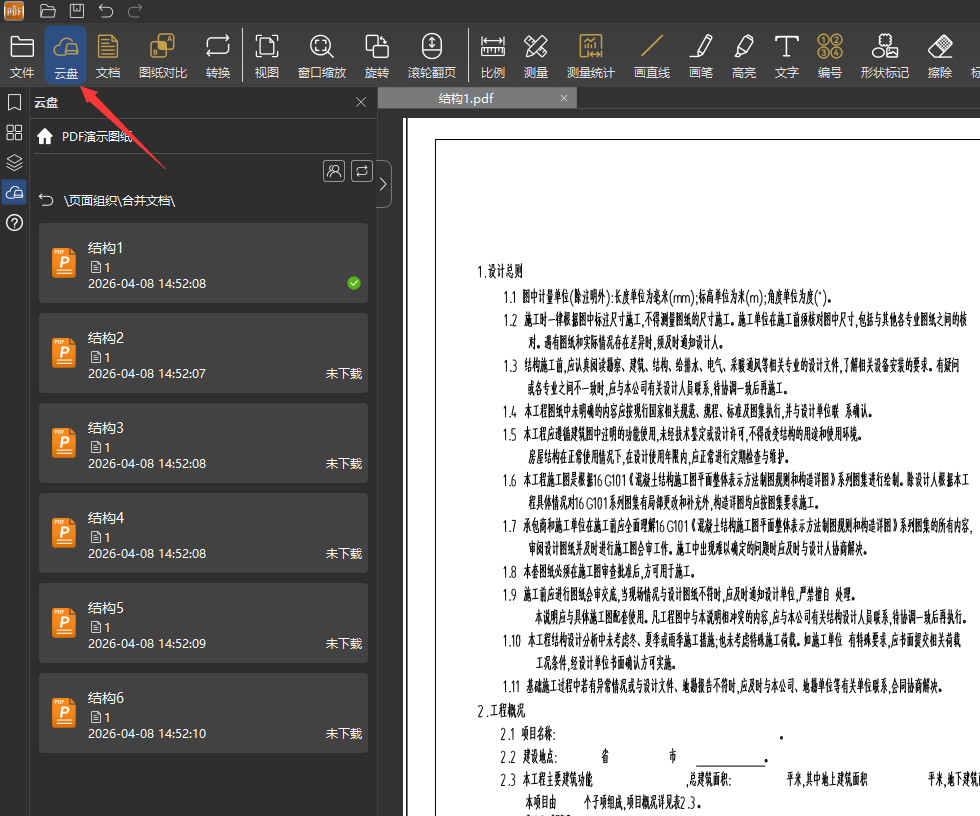Choose the 高亮 highlighter tool

pyautogui.click(x=744, y=55)
